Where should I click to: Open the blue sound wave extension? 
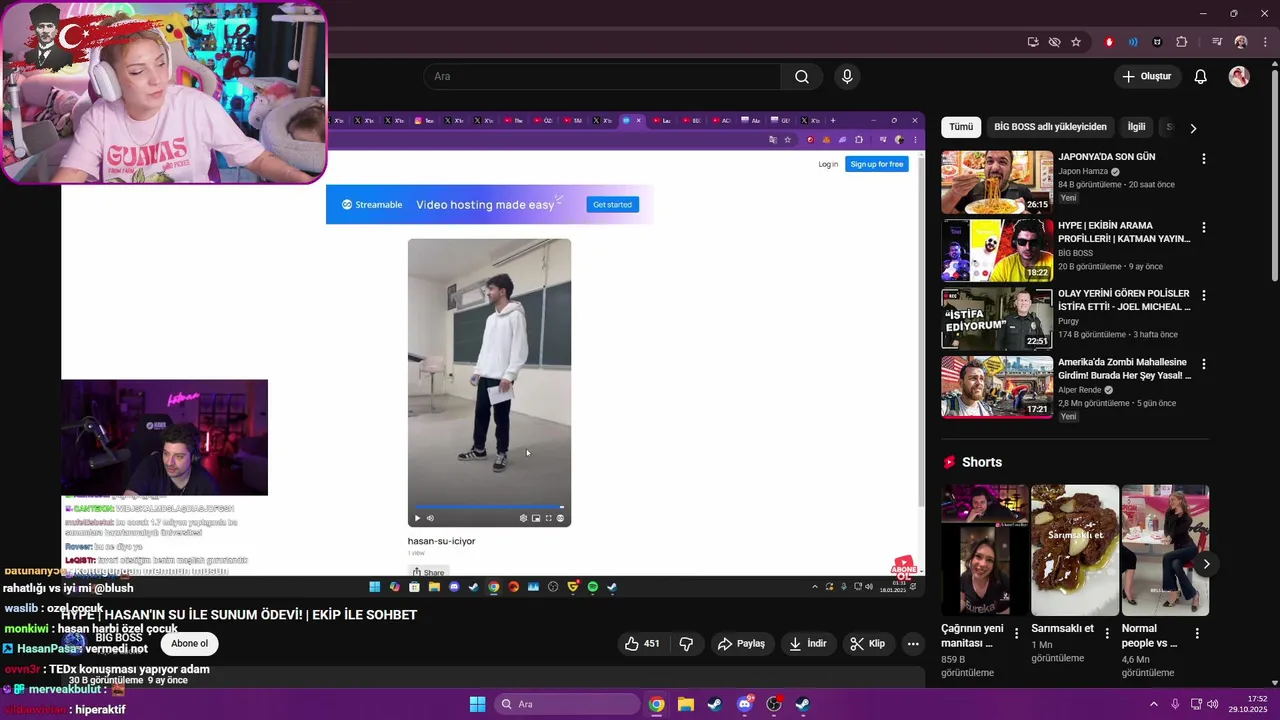[1133, 42]
